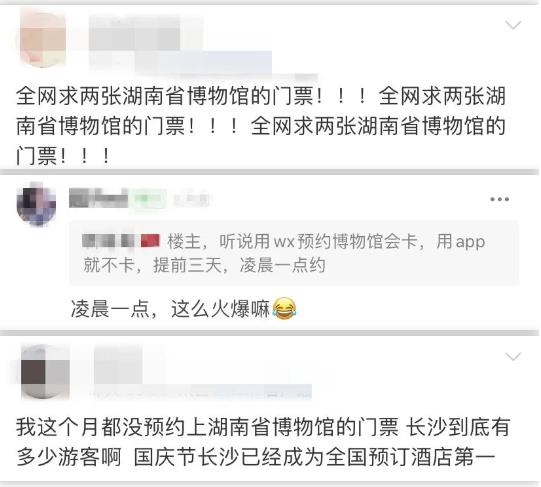Tap the reply text 凌晨一点，这么火爆嘛

[170, 309]
